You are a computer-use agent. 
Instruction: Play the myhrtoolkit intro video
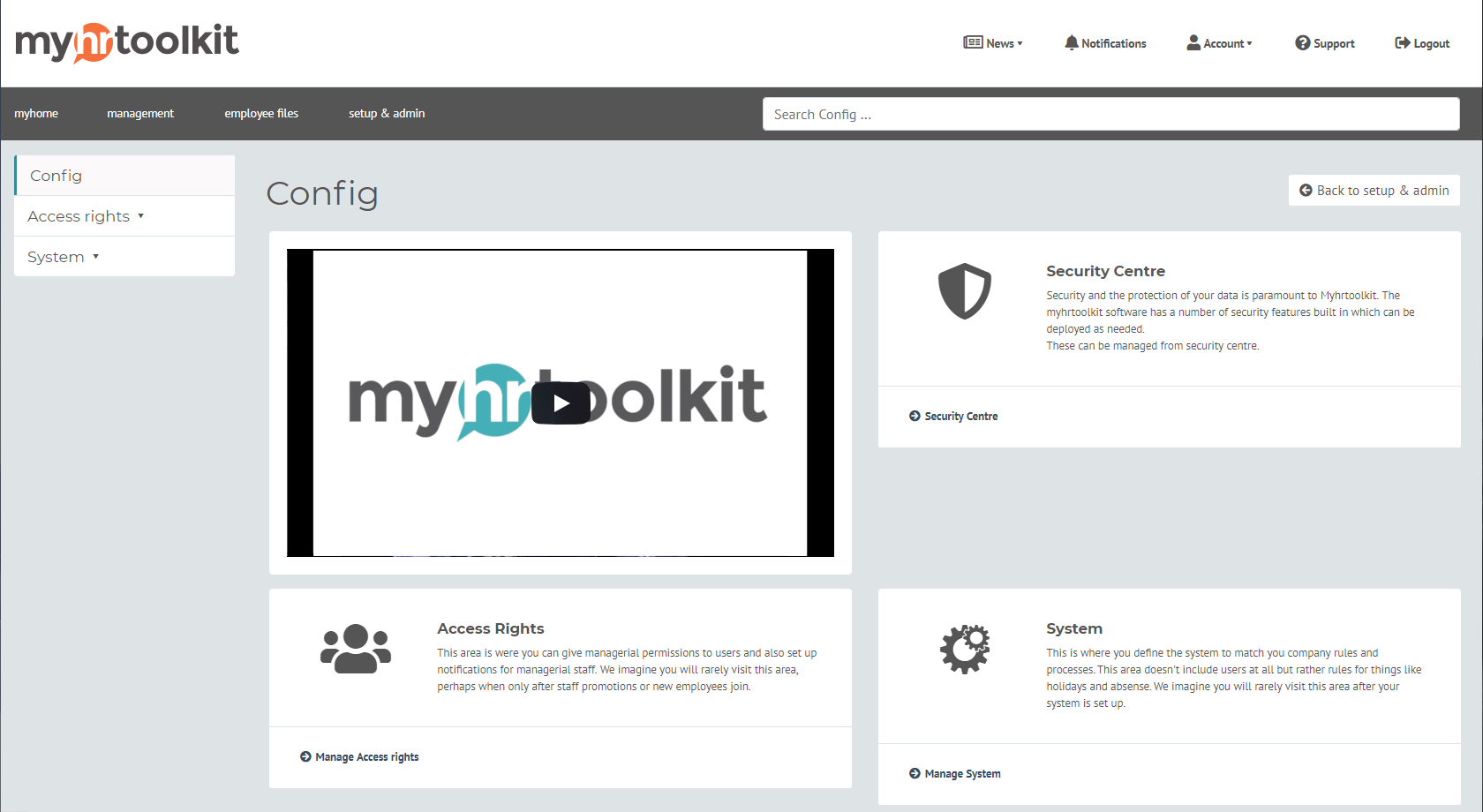(x=561, y=403)
